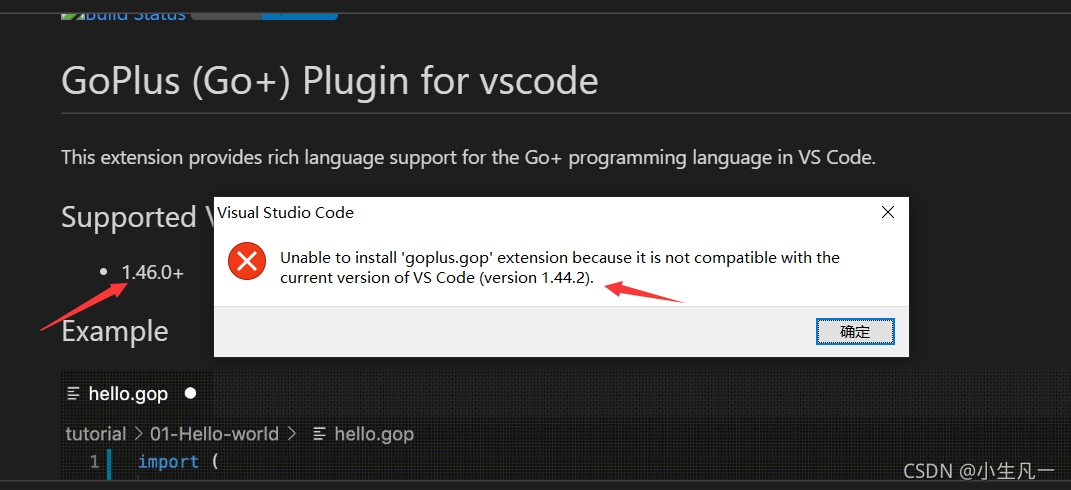Image resolution: width=1071 pixels, height=490 pixels.
Task: Open the 01-Hello-world breadcrumb folder
Action: pyautogui.click(x=214, y=433)
